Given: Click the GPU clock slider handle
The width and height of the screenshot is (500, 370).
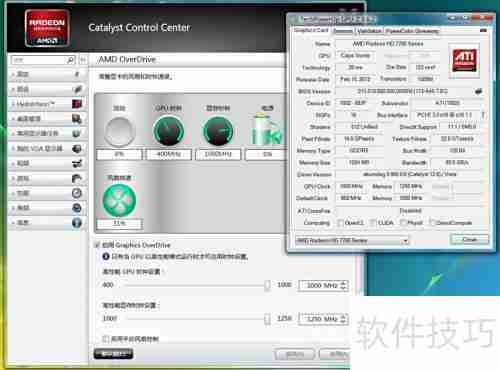Looking at the screenshot, I should 267,285.
